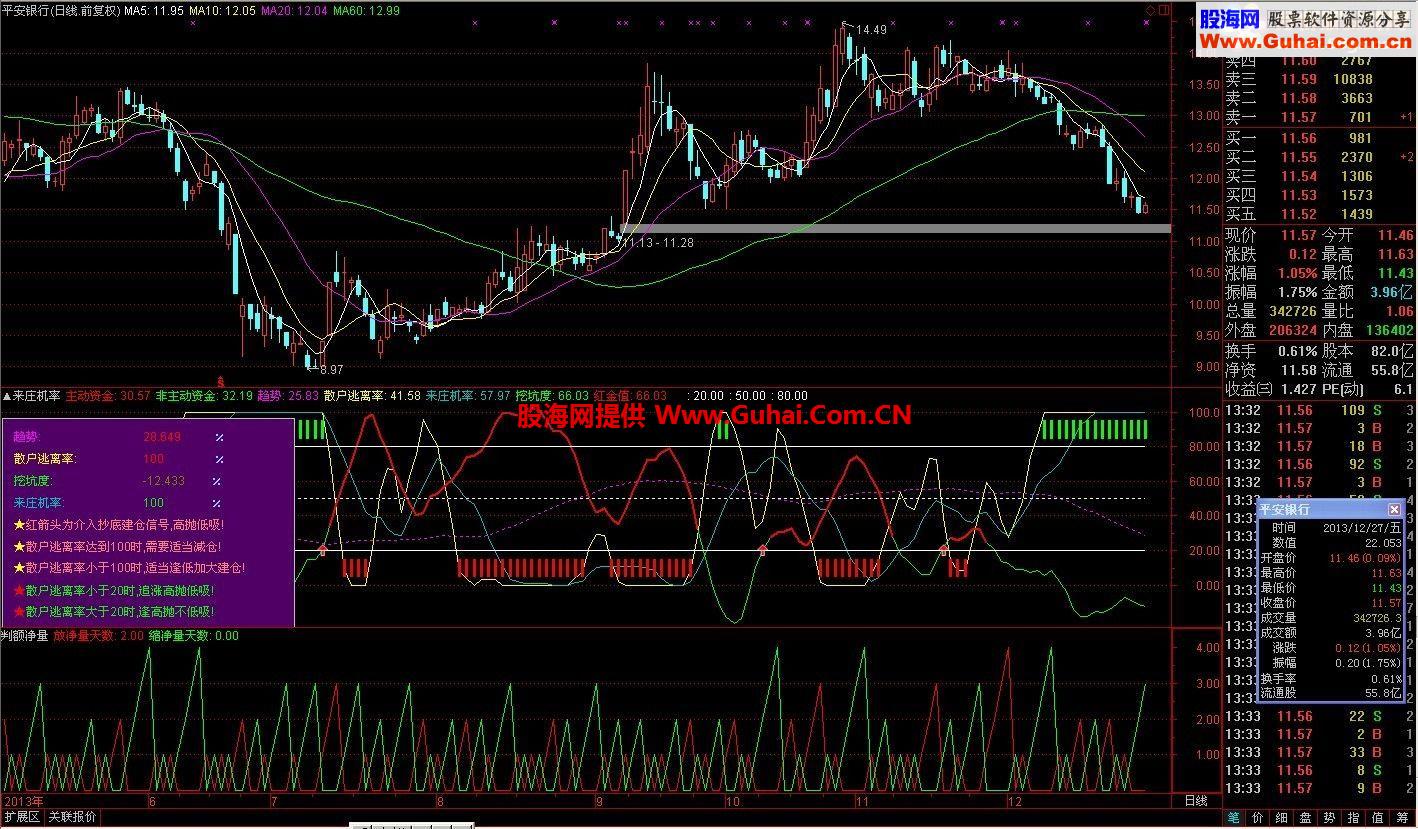Open the 势 tab
This screenshot has height=829, width=1418.
tap(1330, 817)
